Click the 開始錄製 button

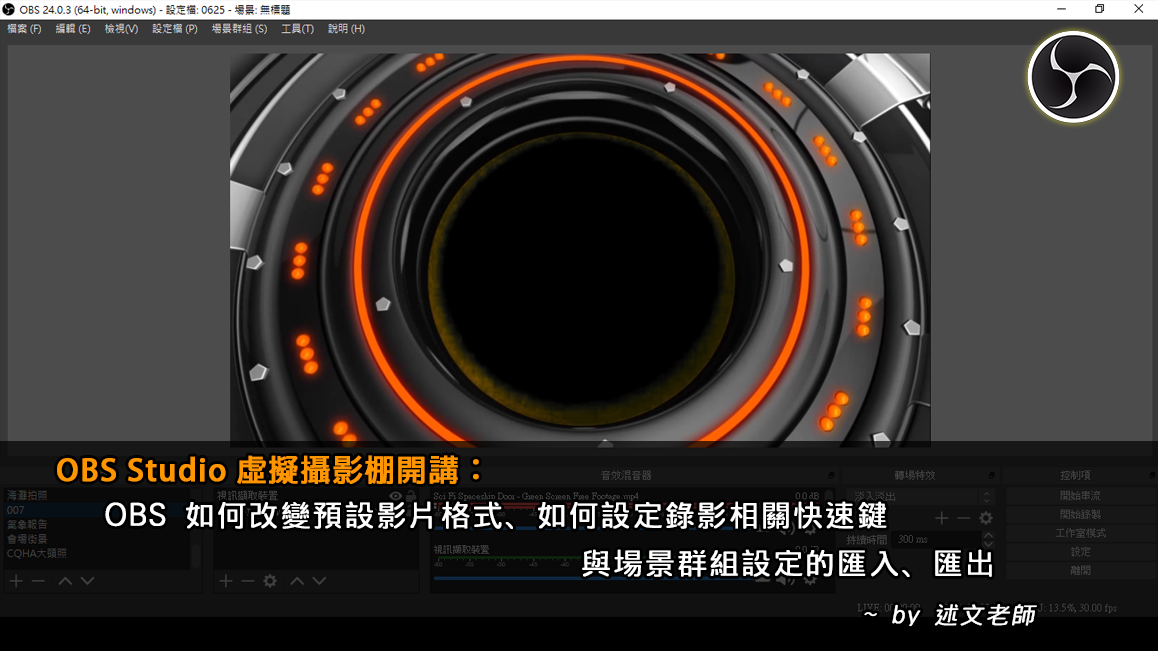pyautogui.click(x=1080, y=514)
